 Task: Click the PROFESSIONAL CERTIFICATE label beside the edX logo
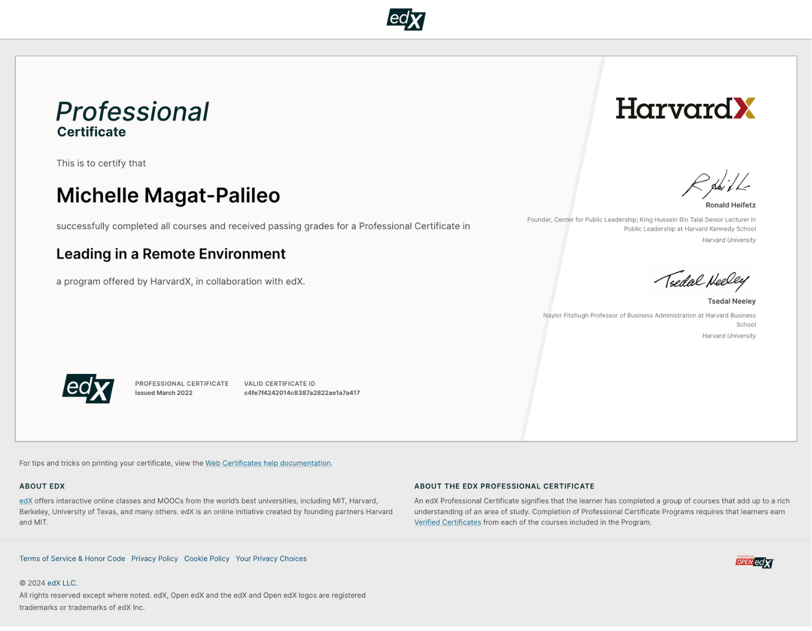(182, 384)
